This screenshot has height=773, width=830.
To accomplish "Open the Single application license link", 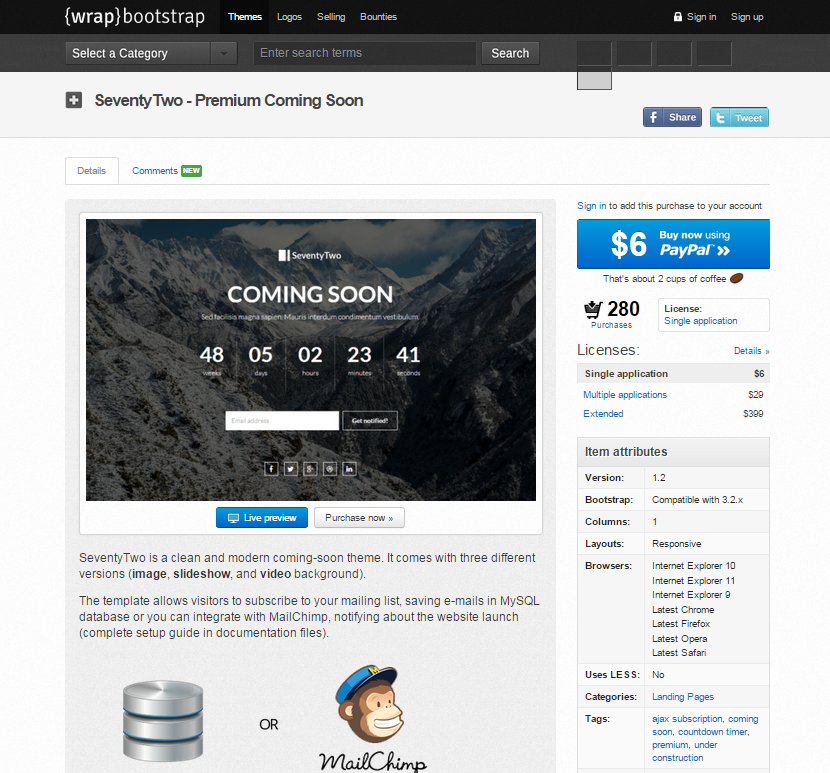I will coord(700,321).
